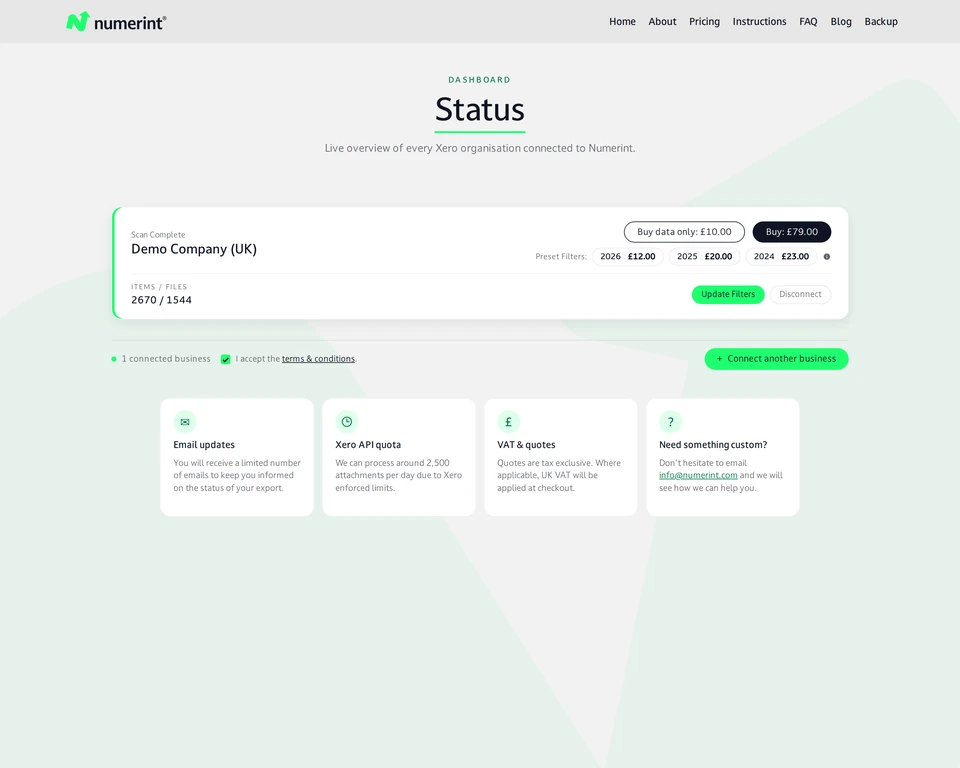960x768 pixels.
Task: Click the DASHBOARD label above Status
Action: [x=479, y=80]
